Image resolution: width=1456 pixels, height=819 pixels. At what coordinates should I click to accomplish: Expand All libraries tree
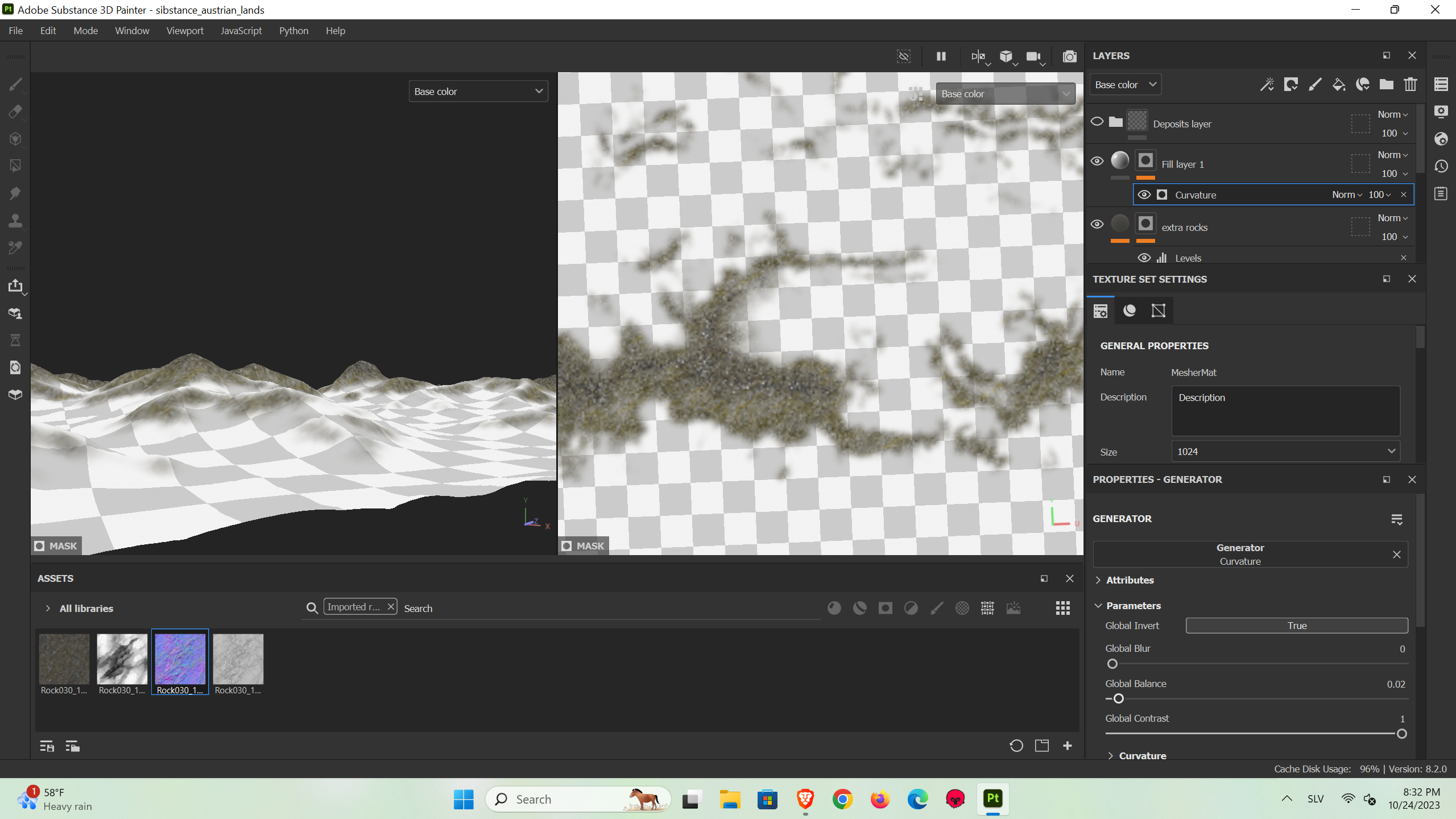48,609
